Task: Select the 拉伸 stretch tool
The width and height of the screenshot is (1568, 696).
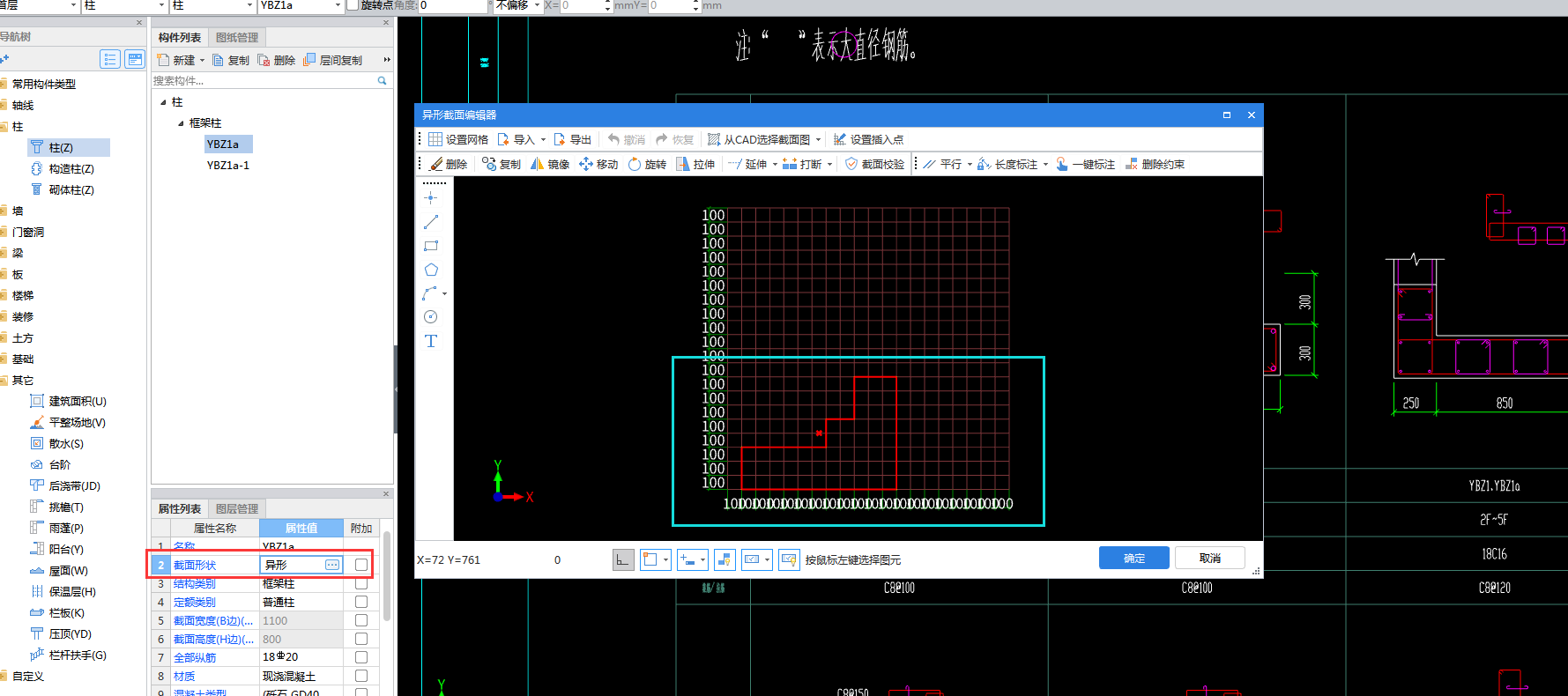Action: tap(695, 164)
